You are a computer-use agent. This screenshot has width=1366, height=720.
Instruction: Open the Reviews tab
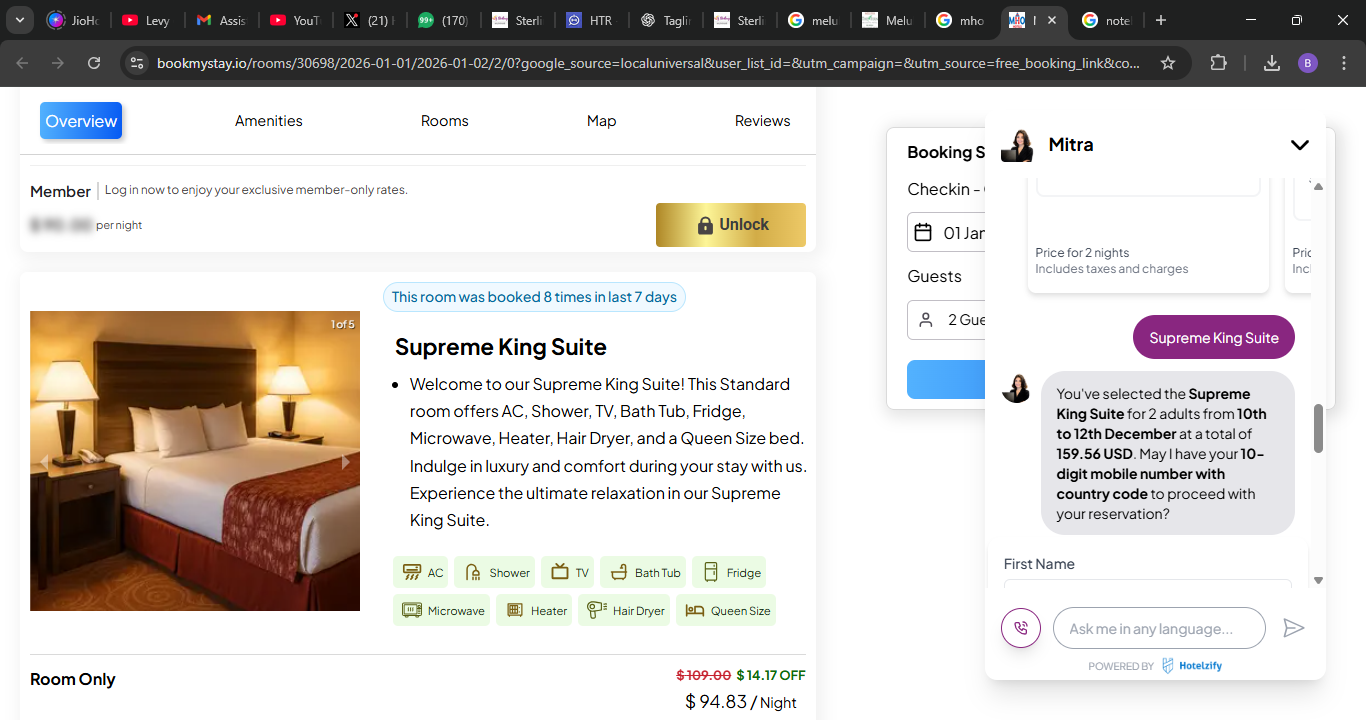[x=763, y=121]
